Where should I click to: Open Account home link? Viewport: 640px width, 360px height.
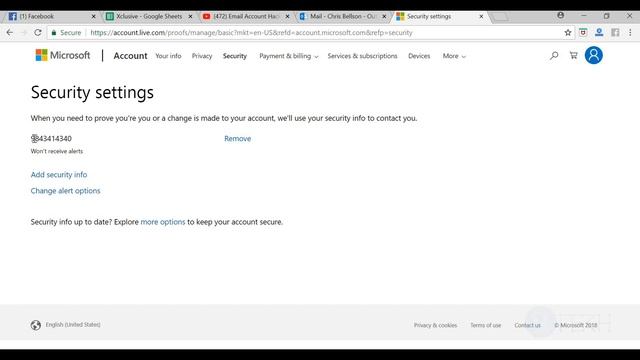coord(130,56)
